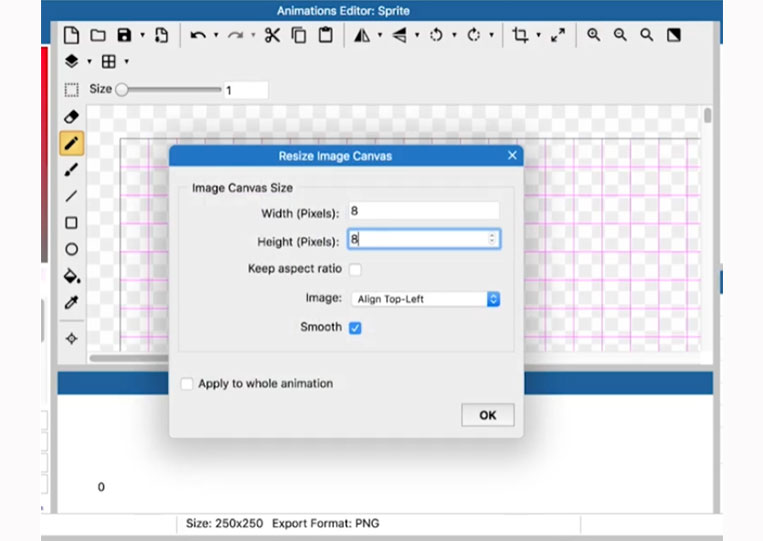Select the Pencil tool

coord(72,144)
